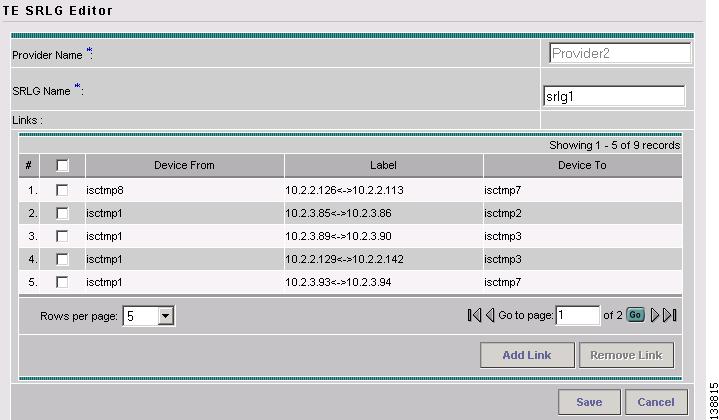Jump to the last page of records
719x420 pixels.
[x=670, y=315]
